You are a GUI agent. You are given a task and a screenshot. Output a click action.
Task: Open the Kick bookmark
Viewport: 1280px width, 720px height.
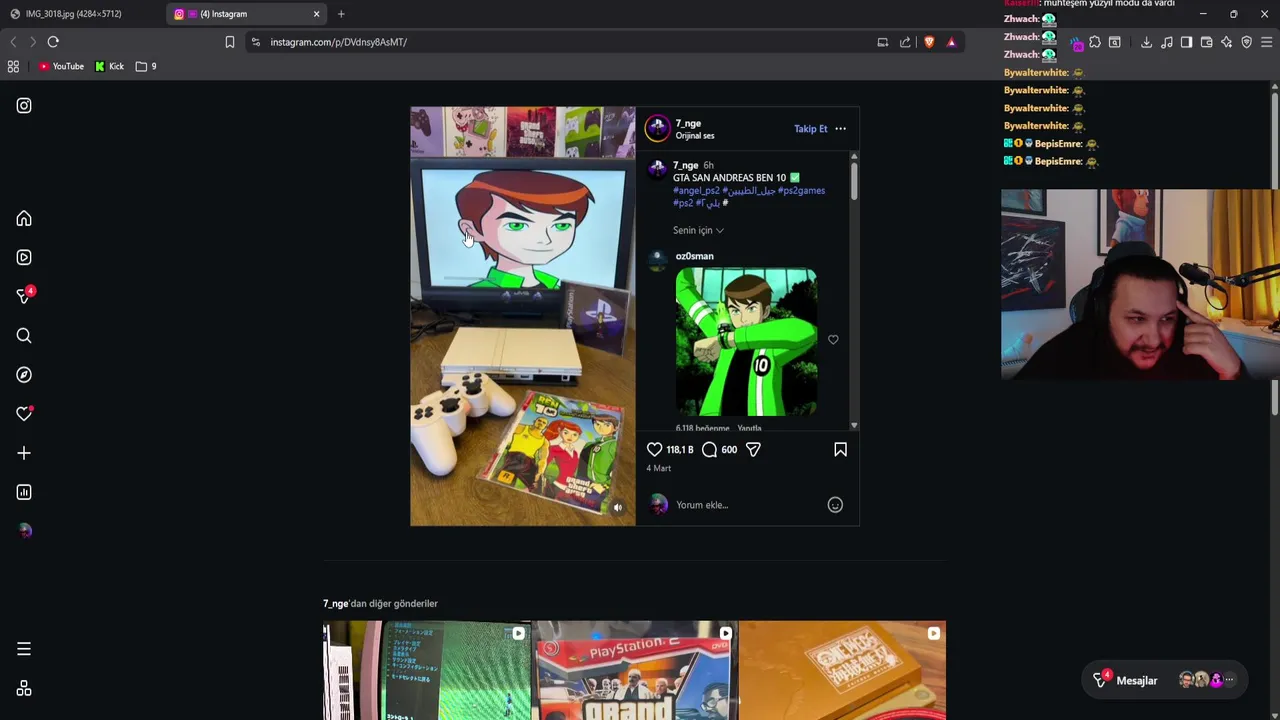[109, 67]
